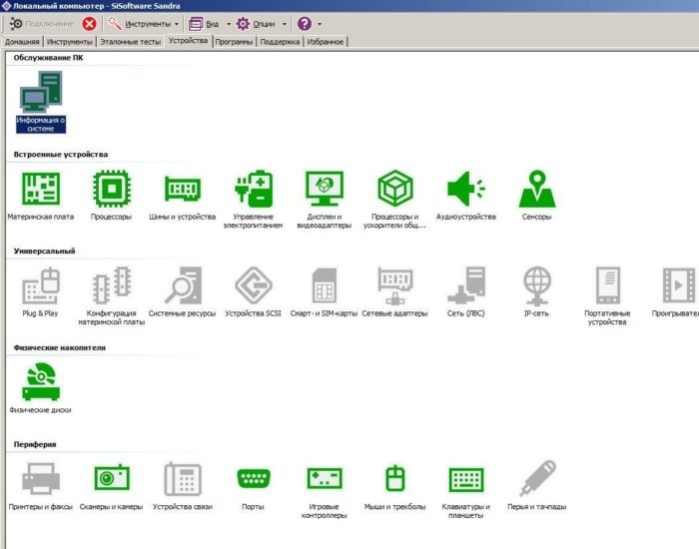Expand help dropdown arrow
This screenshot has height=549, width=699.
pyautogui.click(x=320, y=24)
